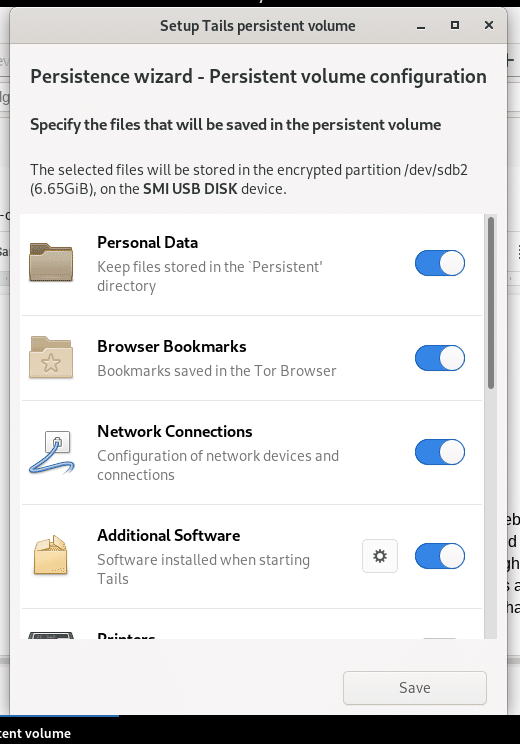Screen dimensions: 520x744
Task: Minimize the Setup Tails persistent volume window
Action: click(x=420, y=26)
